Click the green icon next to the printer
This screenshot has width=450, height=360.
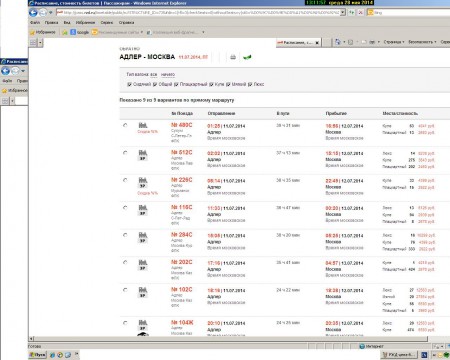[247, 57]
